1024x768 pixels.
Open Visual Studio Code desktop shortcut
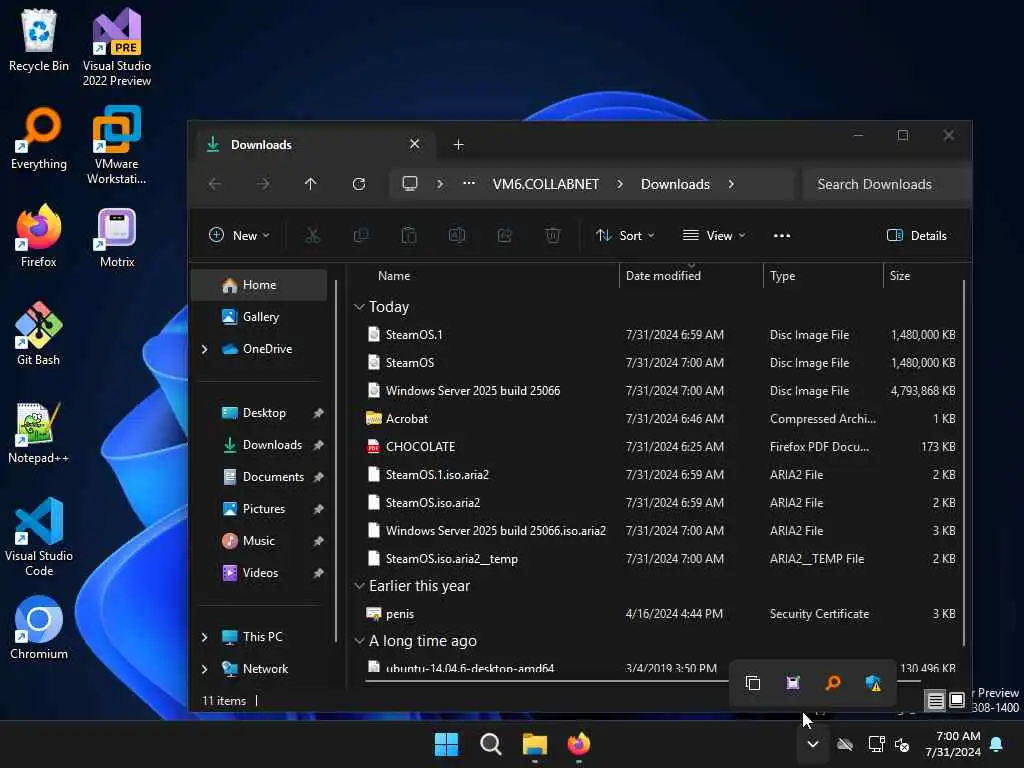pos(39,537)
